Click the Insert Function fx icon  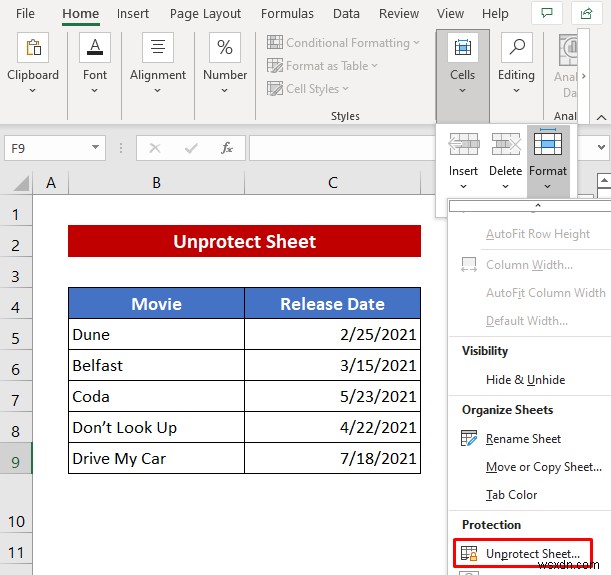tap(227, 148)
